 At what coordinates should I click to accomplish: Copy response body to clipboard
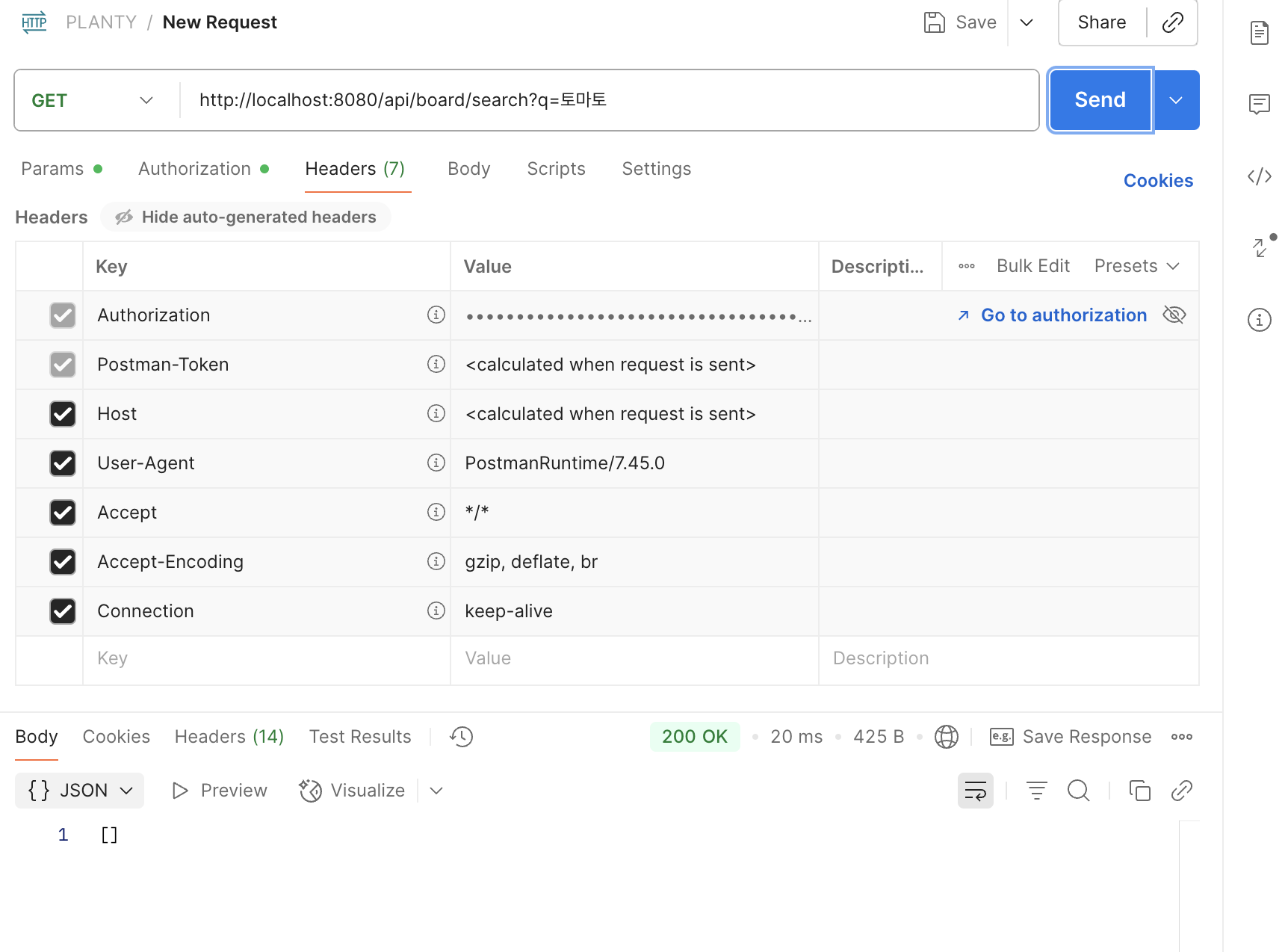[1140, 791]
